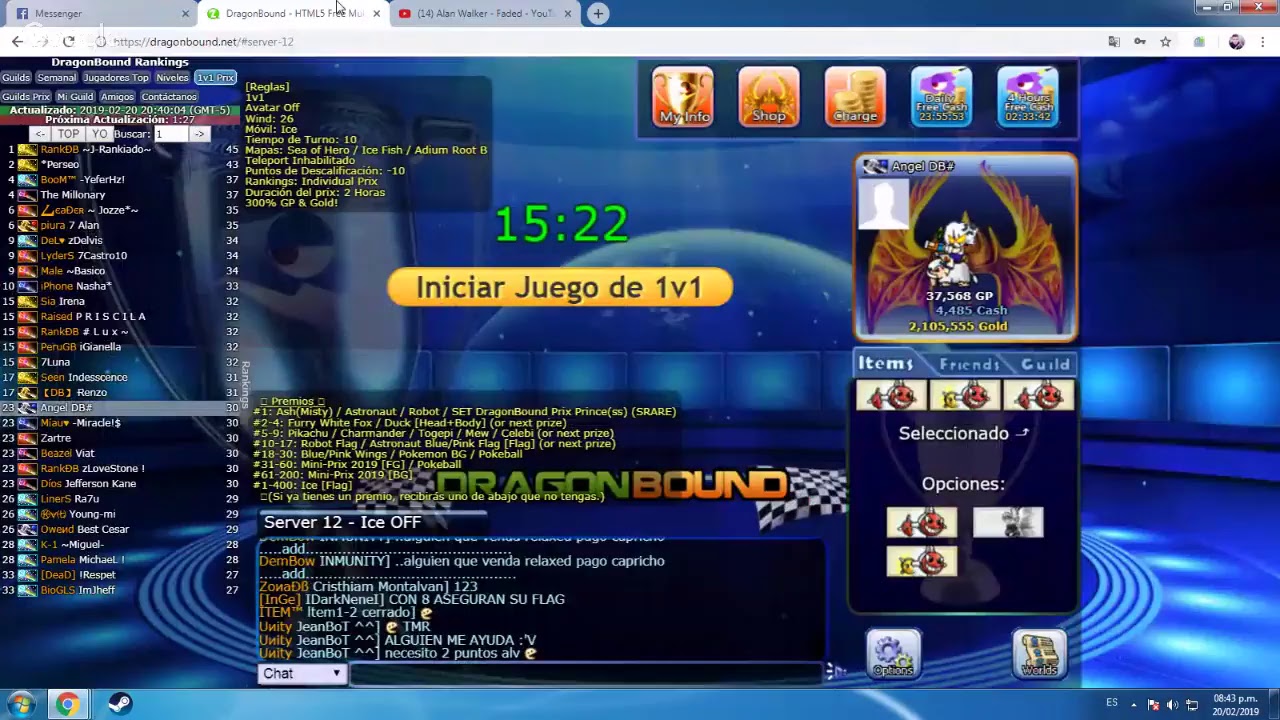The image size is (1280, 720).
Task: Click the Angel DB# row in rankings
Action: coord(120,408)
